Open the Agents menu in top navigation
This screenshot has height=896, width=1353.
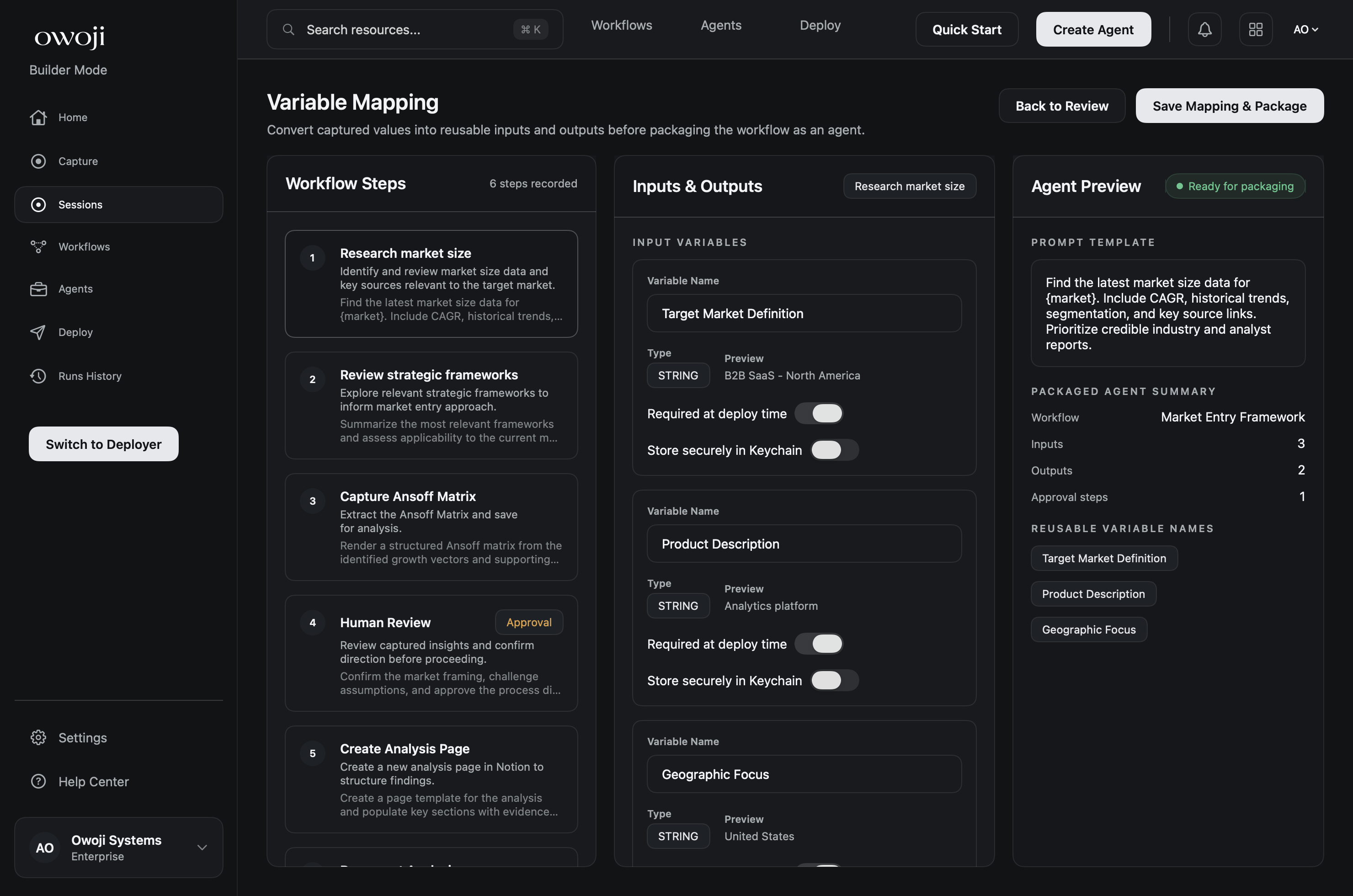tap(720, 25)
